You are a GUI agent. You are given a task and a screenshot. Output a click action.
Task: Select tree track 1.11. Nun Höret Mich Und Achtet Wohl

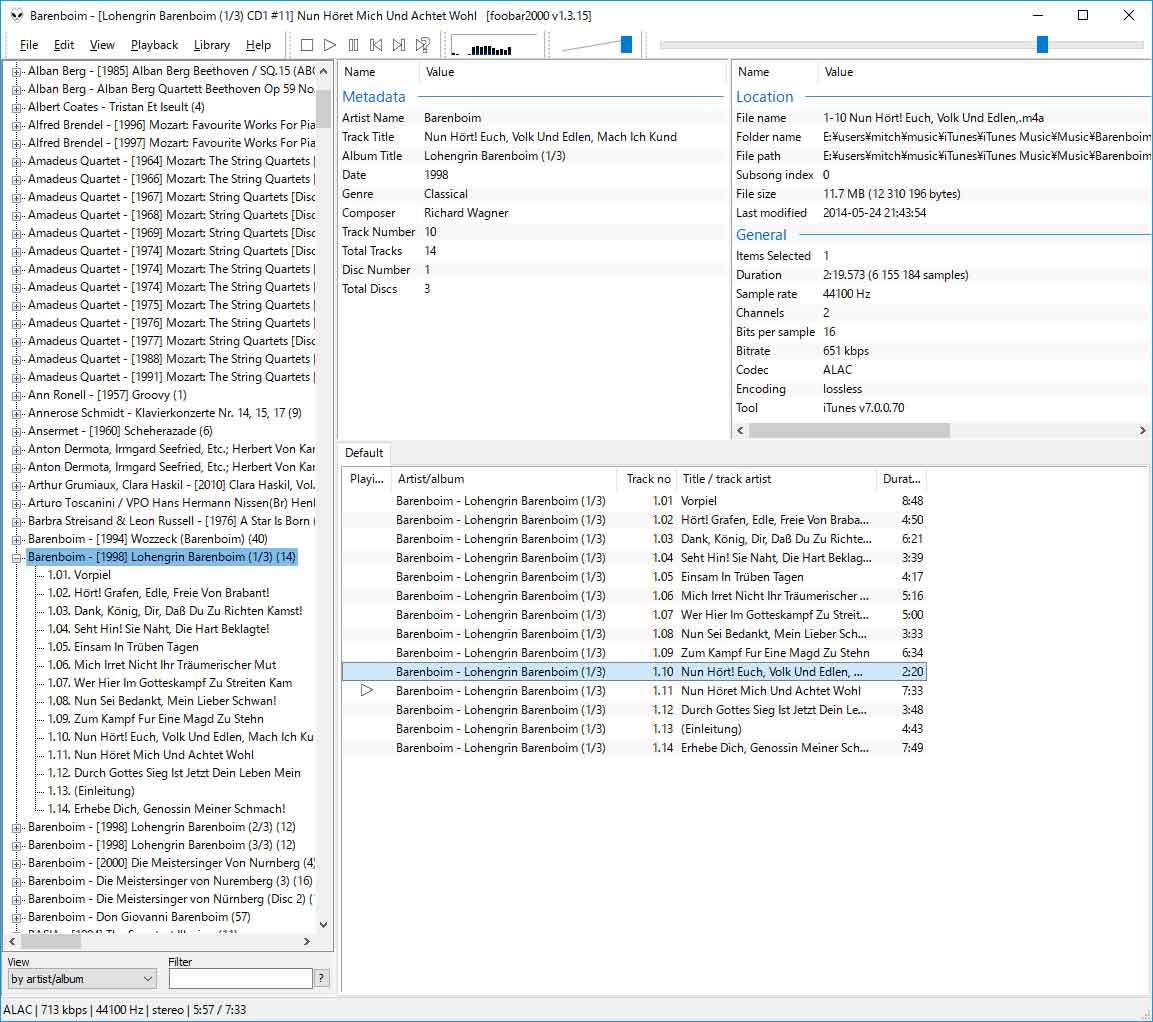pyautogui.click(x=151, y=755)
